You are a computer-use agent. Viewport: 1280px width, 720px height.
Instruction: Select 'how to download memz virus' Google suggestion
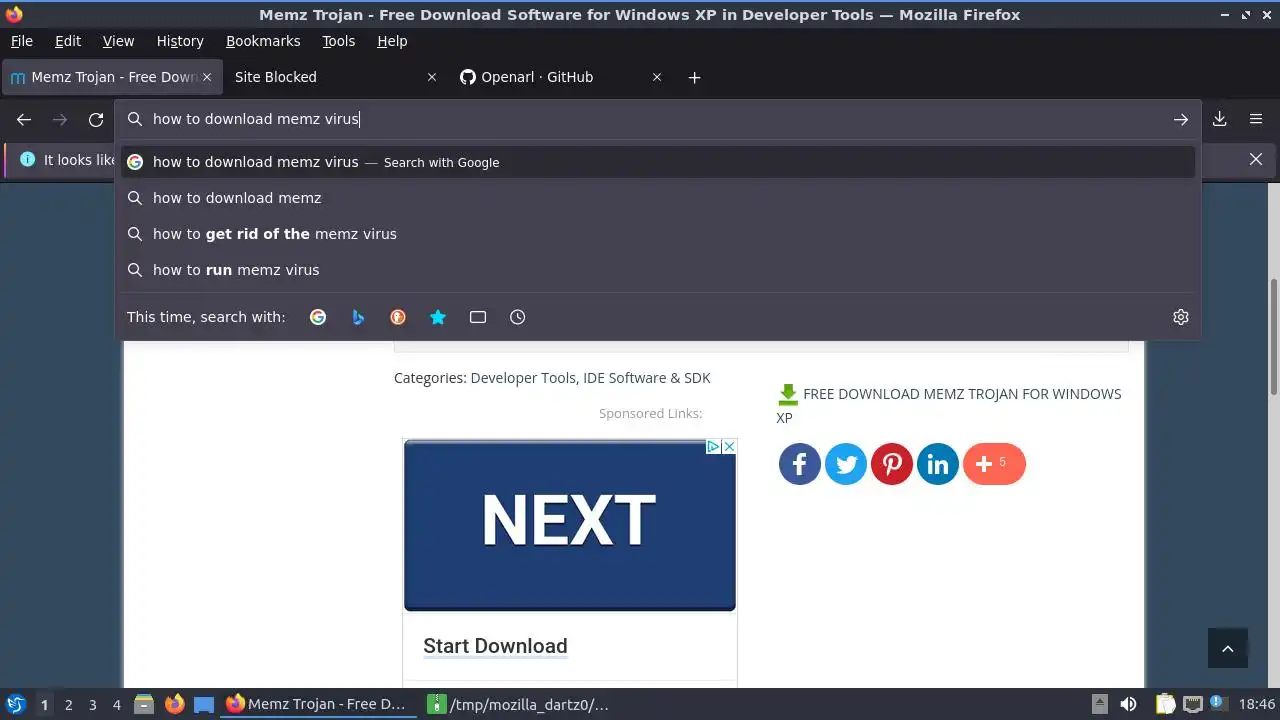tap(658, 162)
